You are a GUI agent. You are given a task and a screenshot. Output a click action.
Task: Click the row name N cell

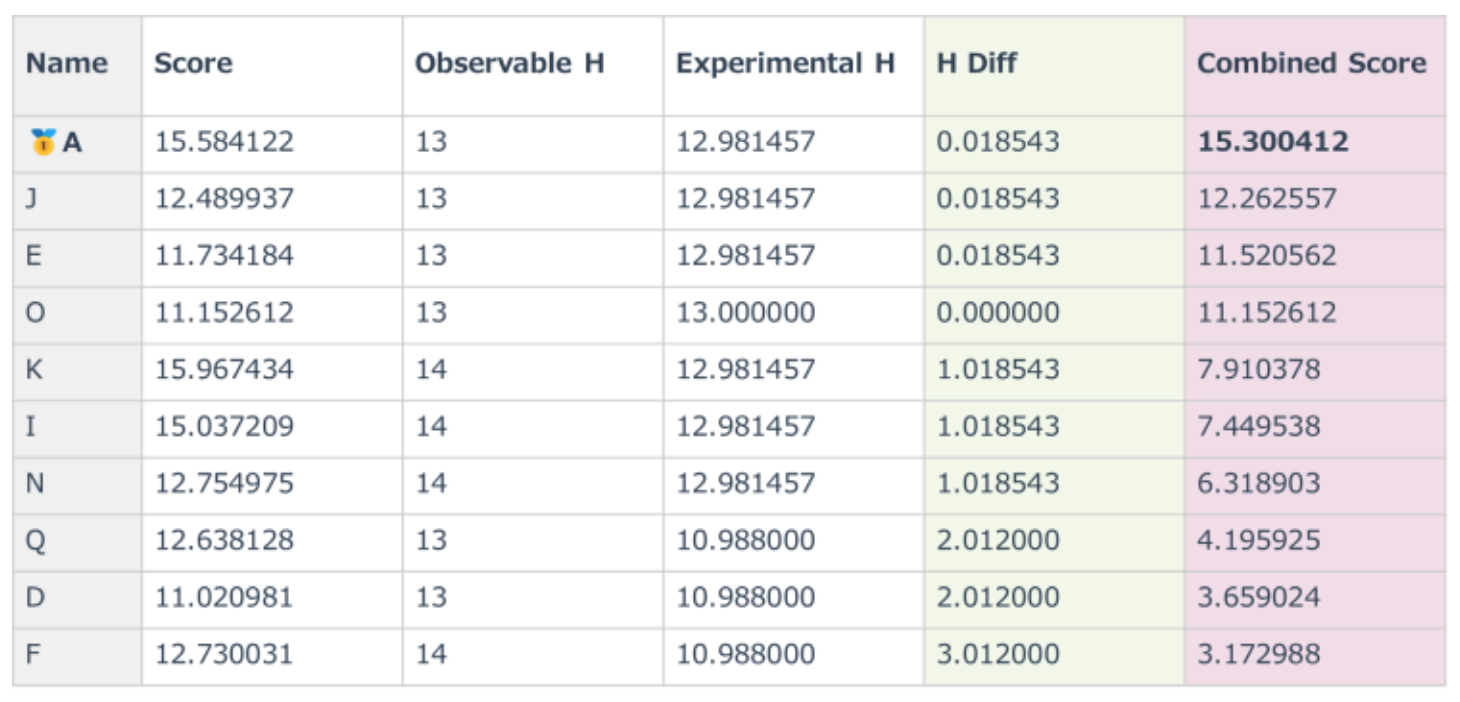point(35,484)
